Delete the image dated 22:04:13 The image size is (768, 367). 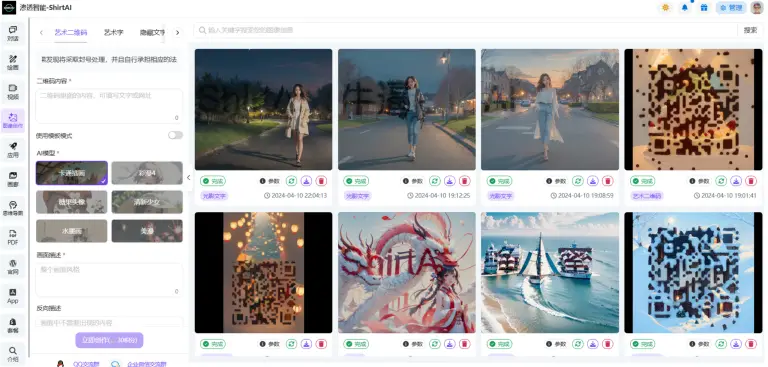click(321, 181)
